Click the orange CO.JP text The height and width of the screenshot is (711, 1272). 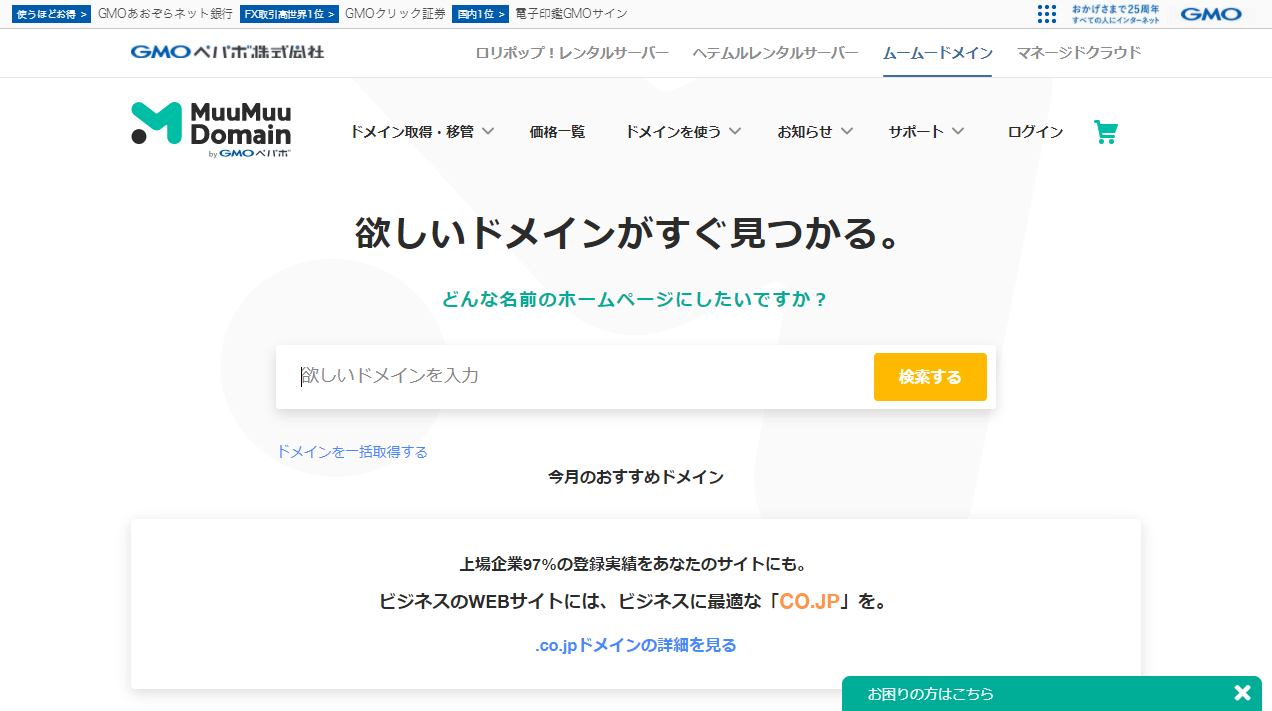809,602
